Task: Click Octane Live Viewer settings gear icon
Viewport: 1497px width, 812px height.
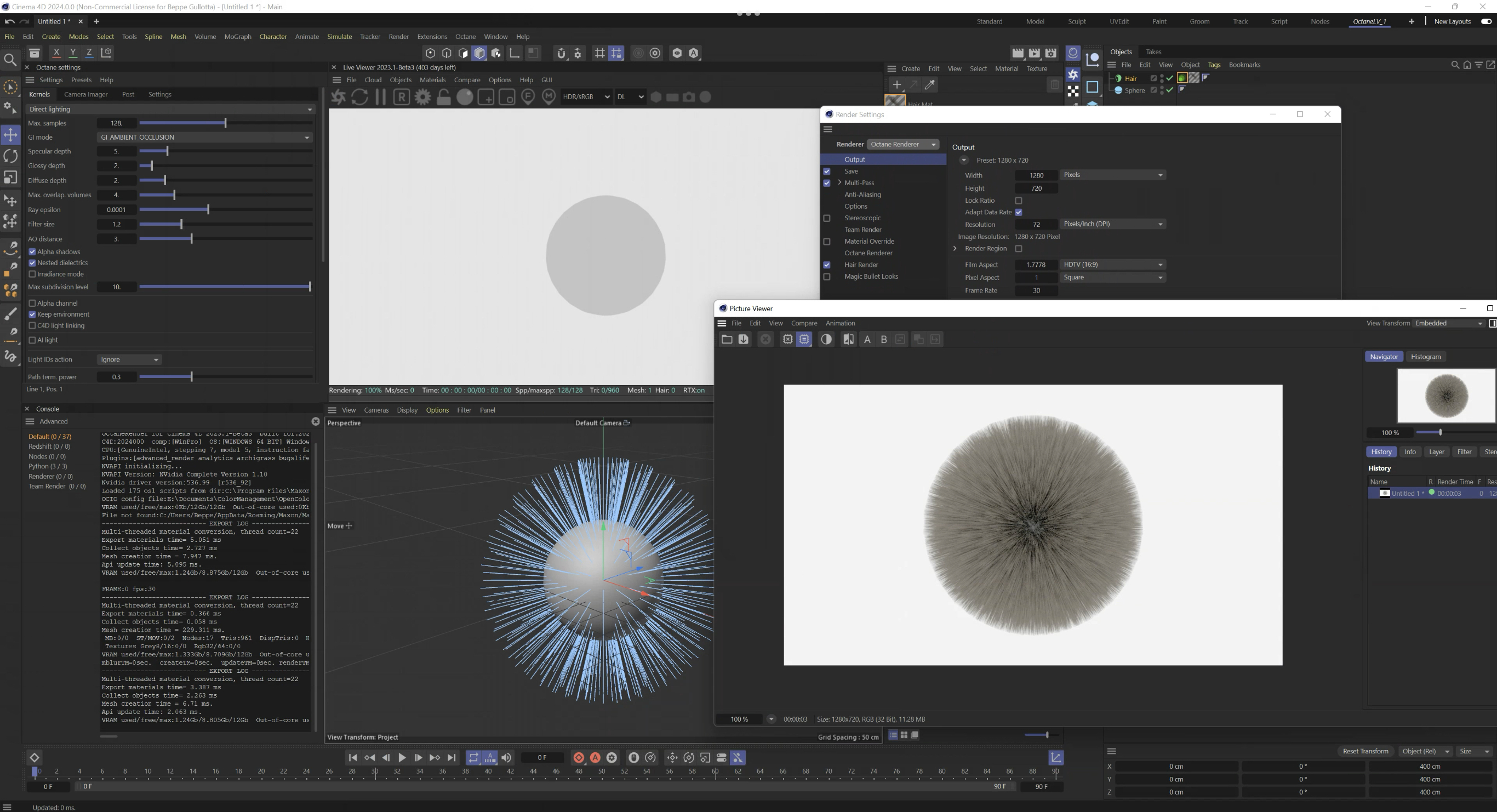Action: coord(422,97)
